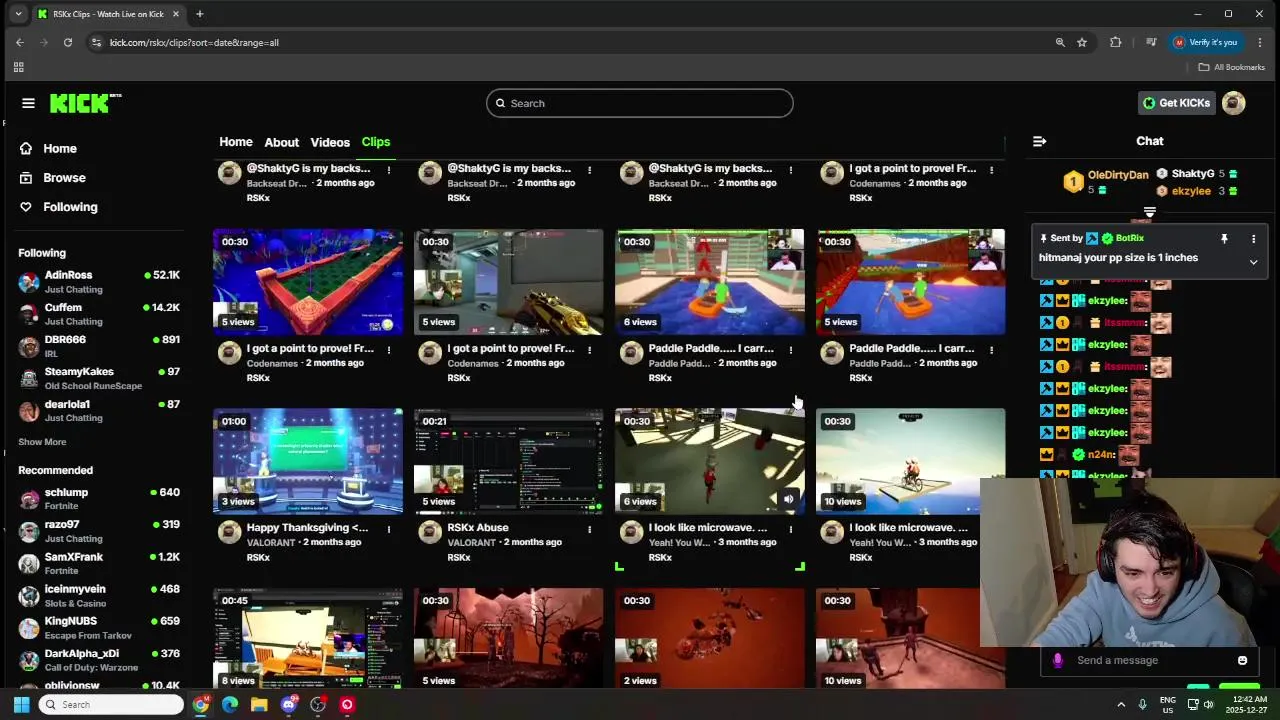Open the hamburger sidebar menu
This screenshot has width=1280, height=720.
(28, 103)
